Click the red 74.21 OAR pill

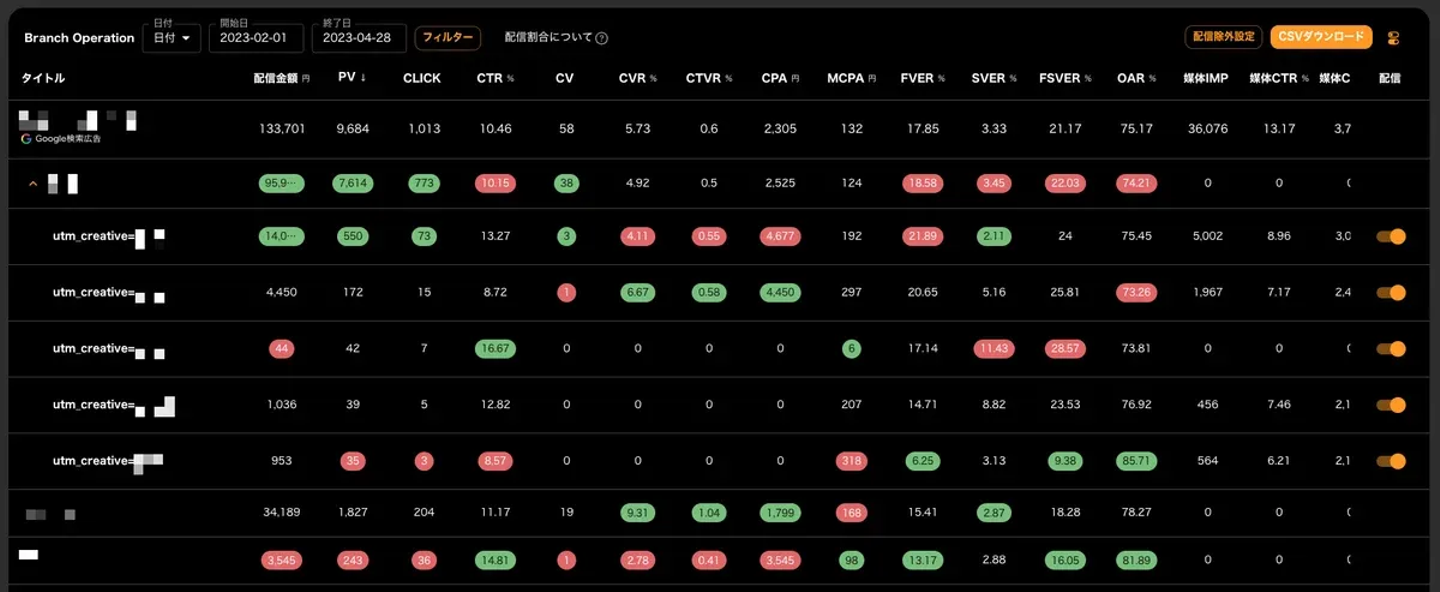1136,183
